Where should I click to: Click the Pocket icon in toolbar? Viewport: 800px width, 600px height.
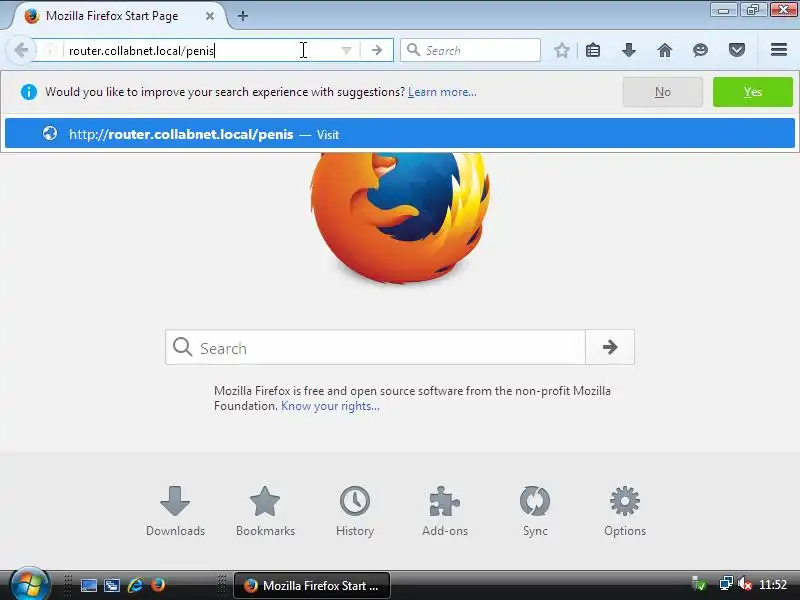click(x=737, y=50)
